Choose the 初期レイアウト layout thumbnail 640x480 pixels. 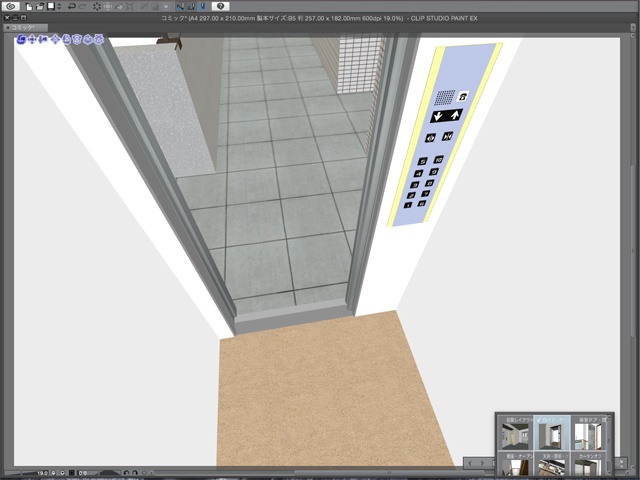516,433
